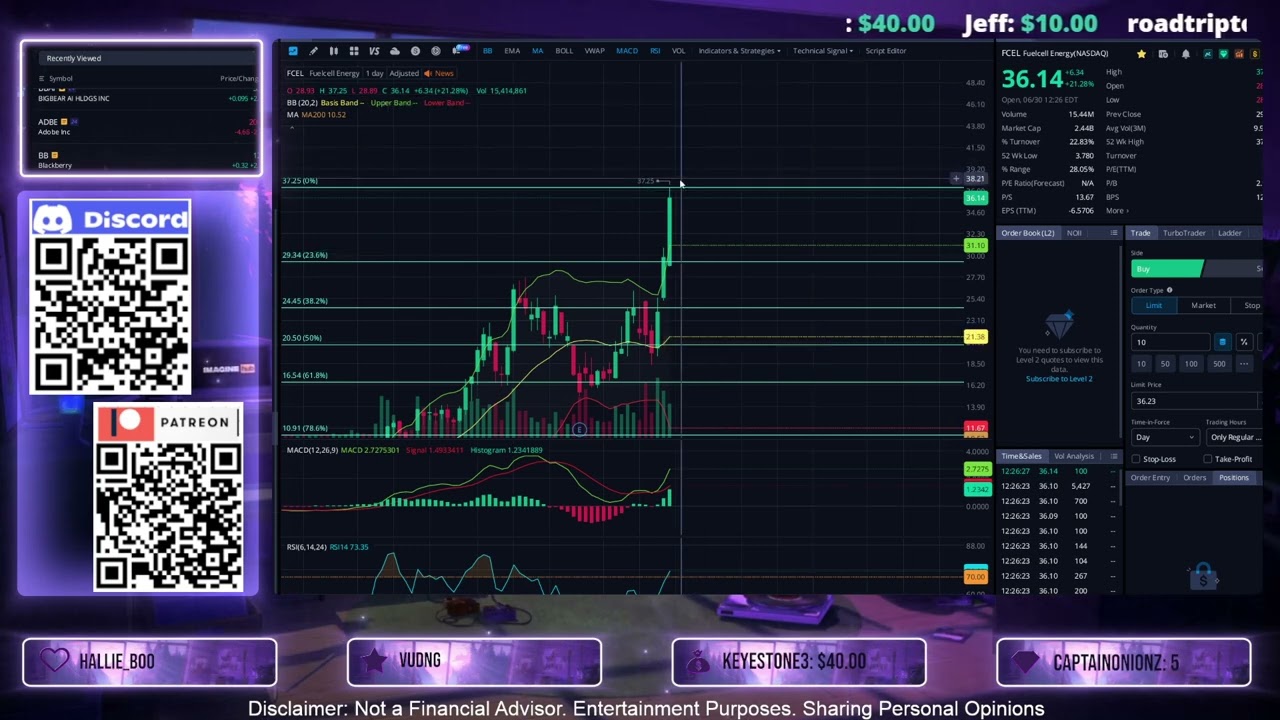This screenshot has height=720, width=1280.
Task: Select the Buy side button
Action: point(1167,268)
